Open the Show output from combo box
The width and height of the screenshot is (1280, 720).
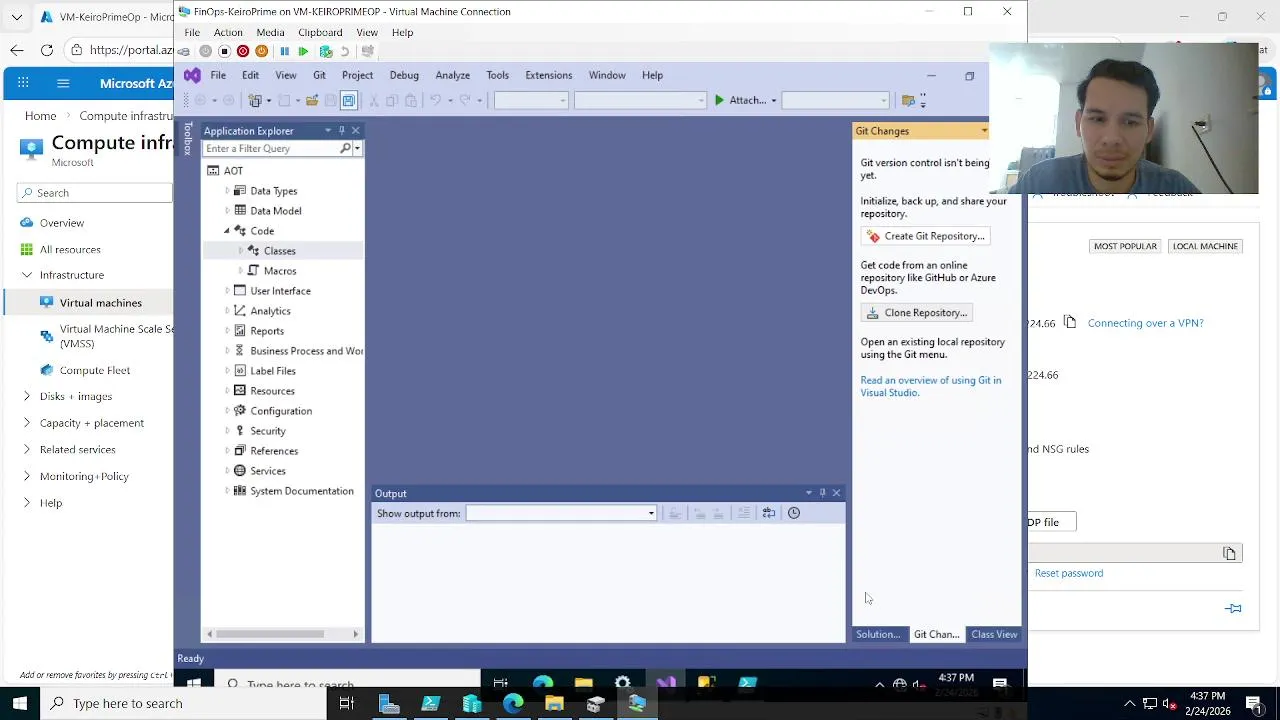click(561, 514)
